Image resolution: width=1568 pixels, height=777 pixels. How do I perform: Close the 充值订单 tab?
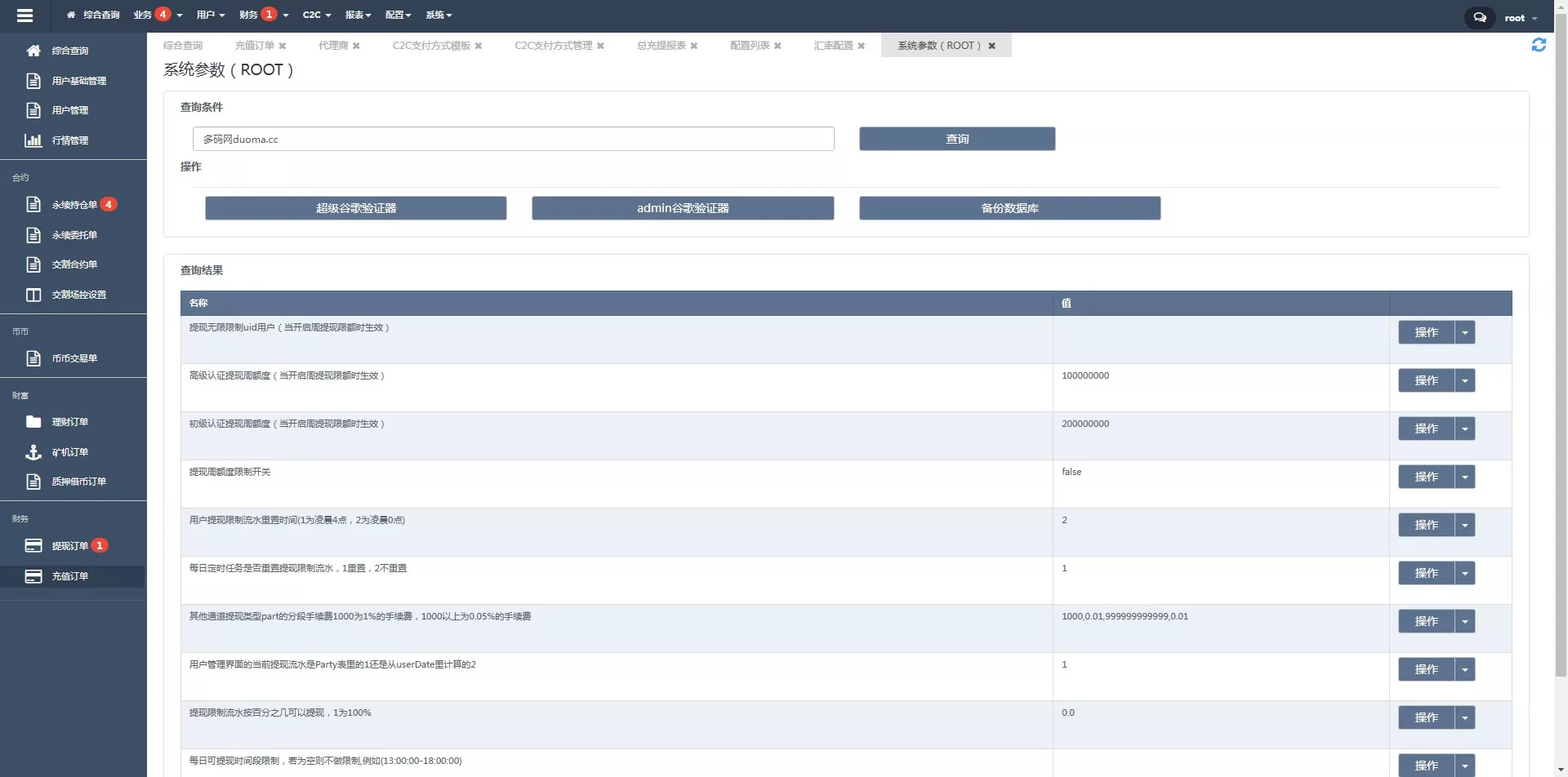(x=283, y=46)
